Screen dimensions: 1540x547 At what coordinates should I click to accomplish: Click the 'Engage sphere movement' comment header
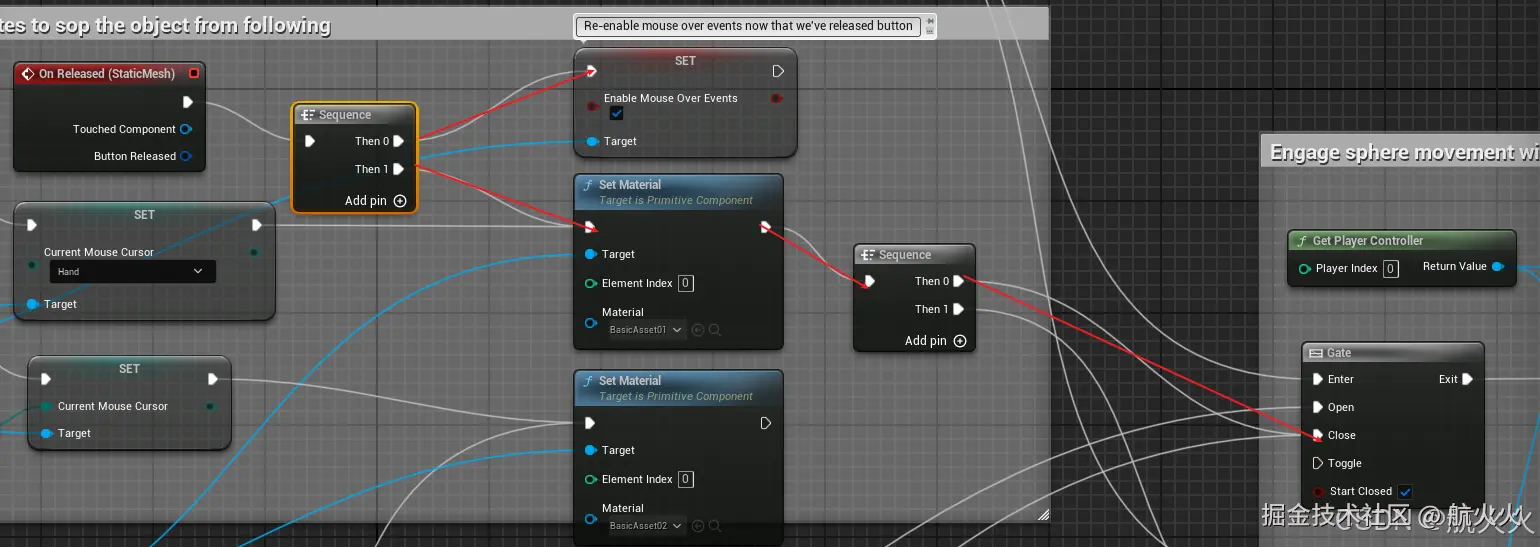1400,152
